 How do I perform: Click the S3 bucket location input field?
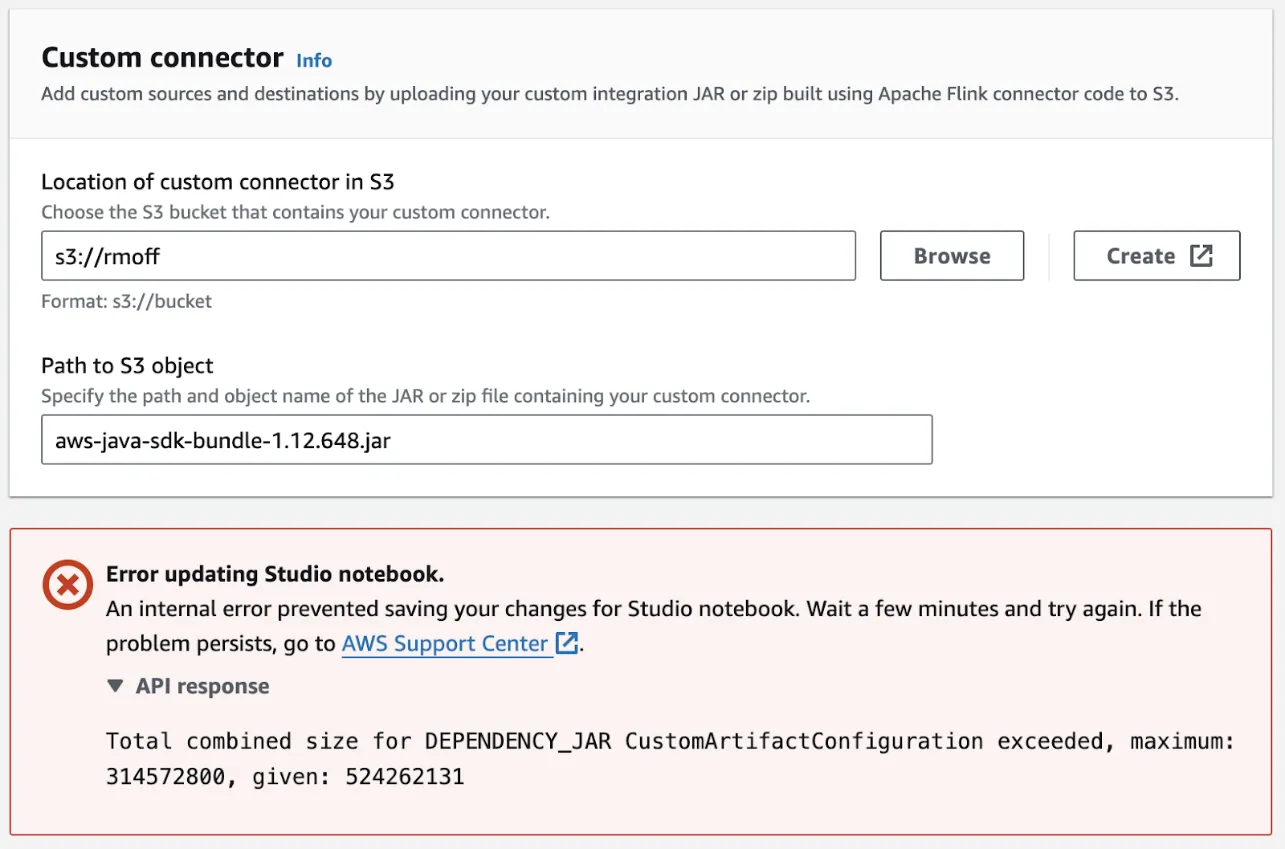(448, 256)
